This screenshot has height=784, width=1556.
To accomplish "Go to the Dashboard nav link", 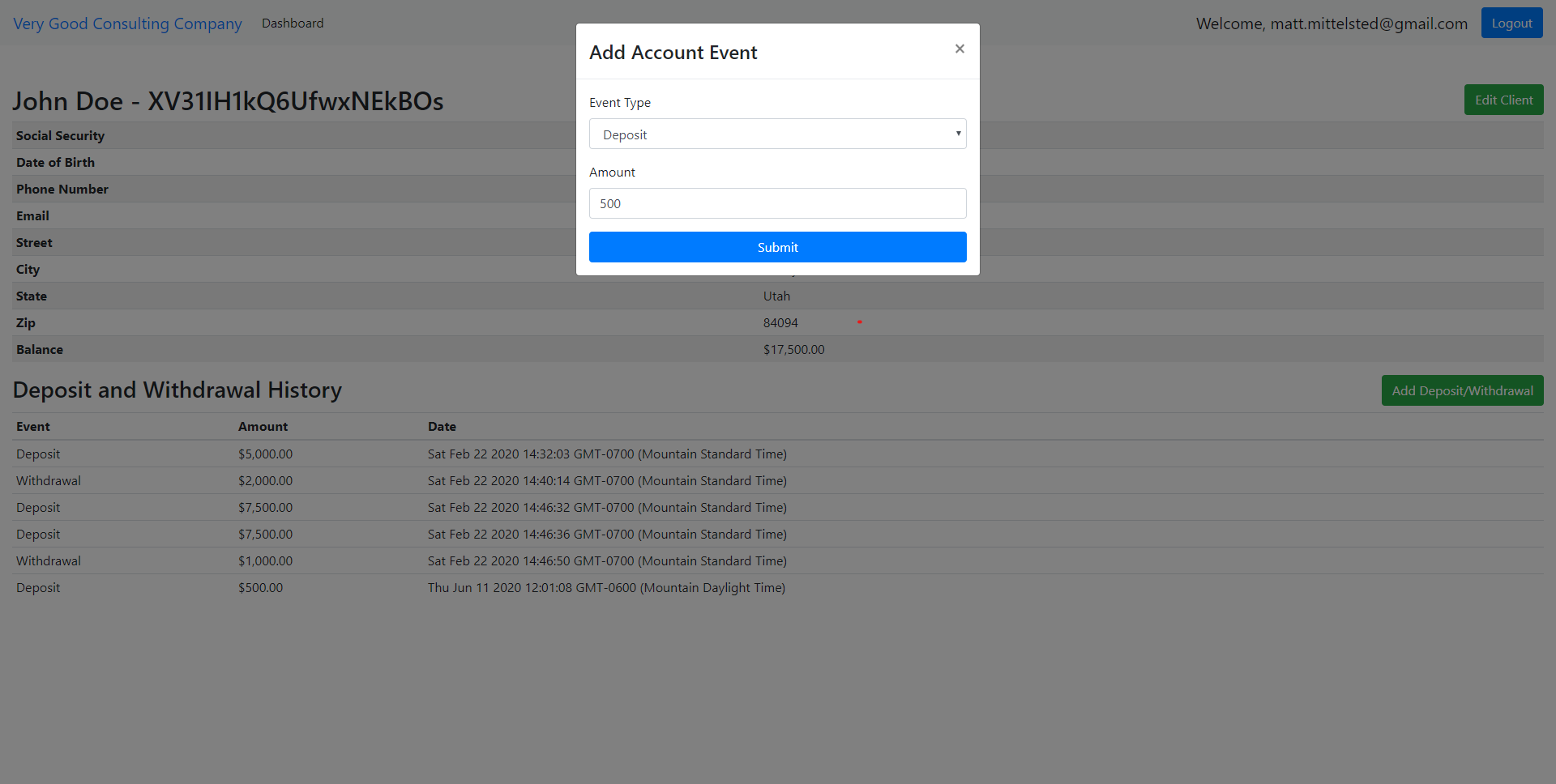I will coord(293,23).
